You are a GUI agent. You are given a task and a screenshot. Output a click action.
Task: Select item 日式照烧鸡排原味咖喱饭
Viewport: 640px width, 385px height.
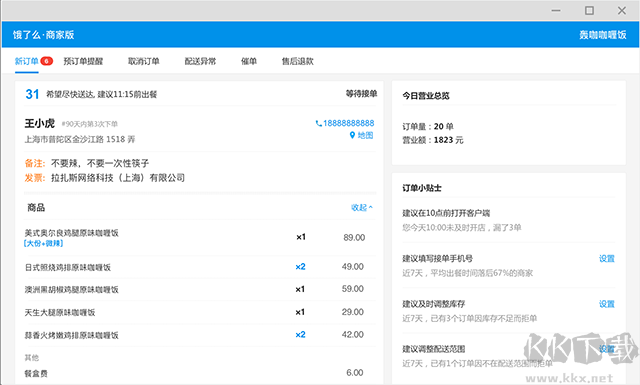pos(68,267)
